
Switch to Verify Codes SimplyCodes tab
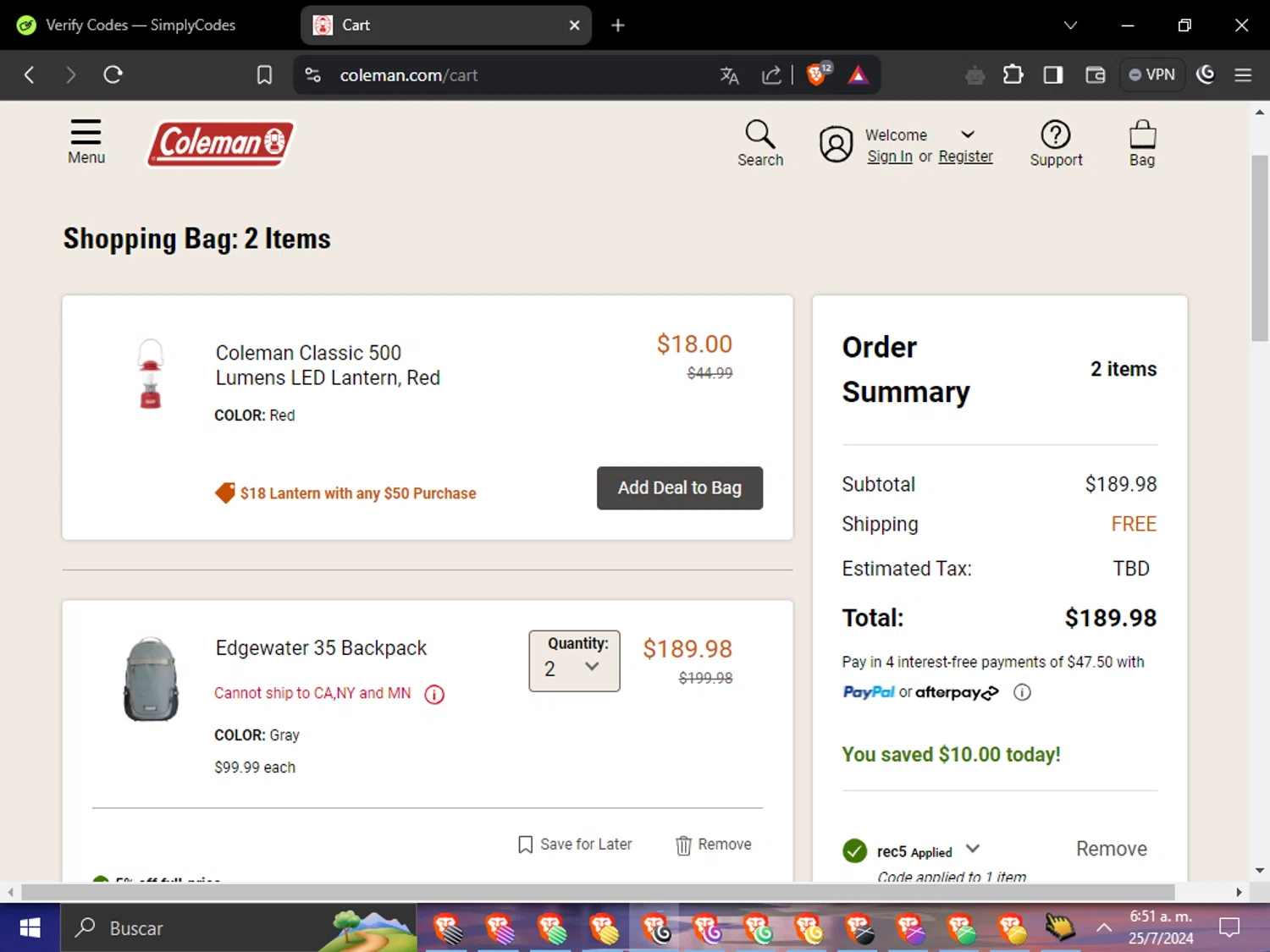point(141,25)
